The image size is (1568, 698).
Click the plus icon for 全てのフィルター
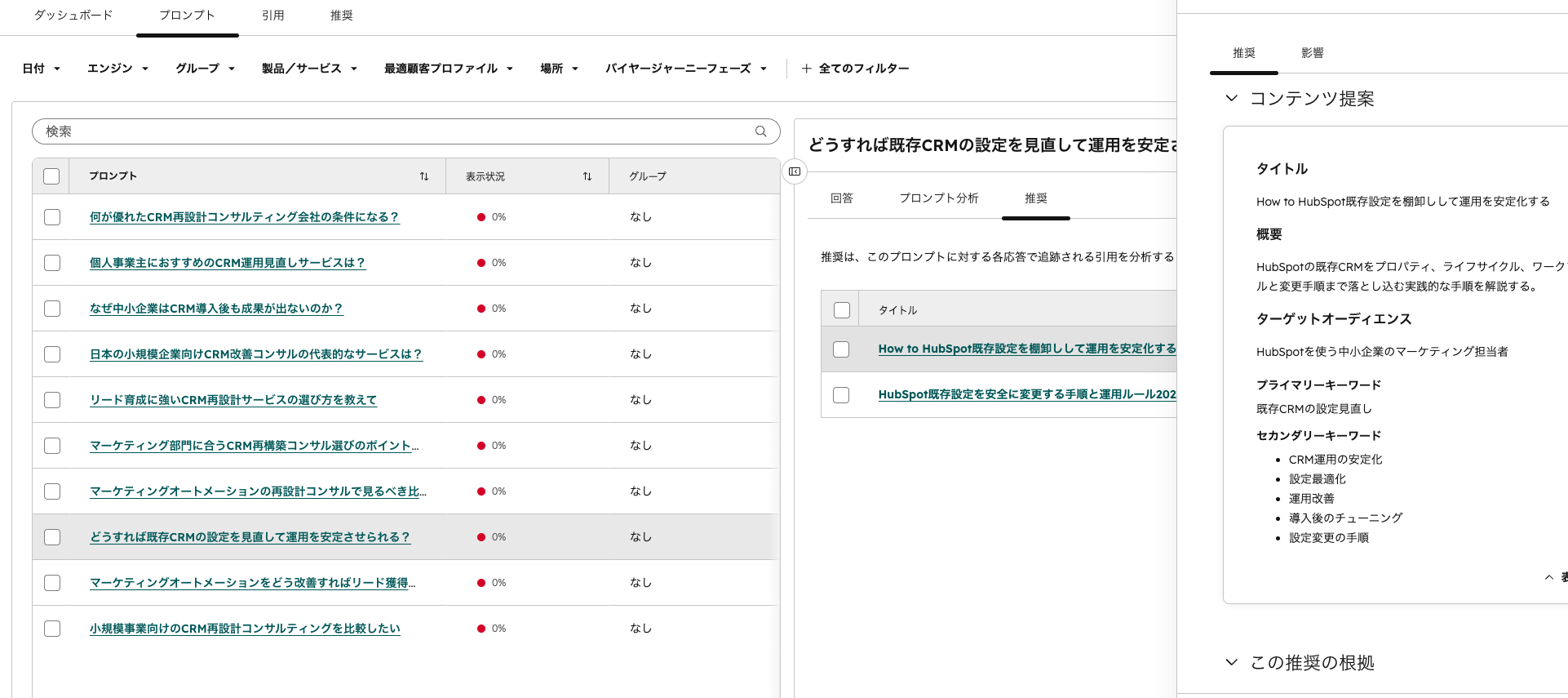click(806, 69)
